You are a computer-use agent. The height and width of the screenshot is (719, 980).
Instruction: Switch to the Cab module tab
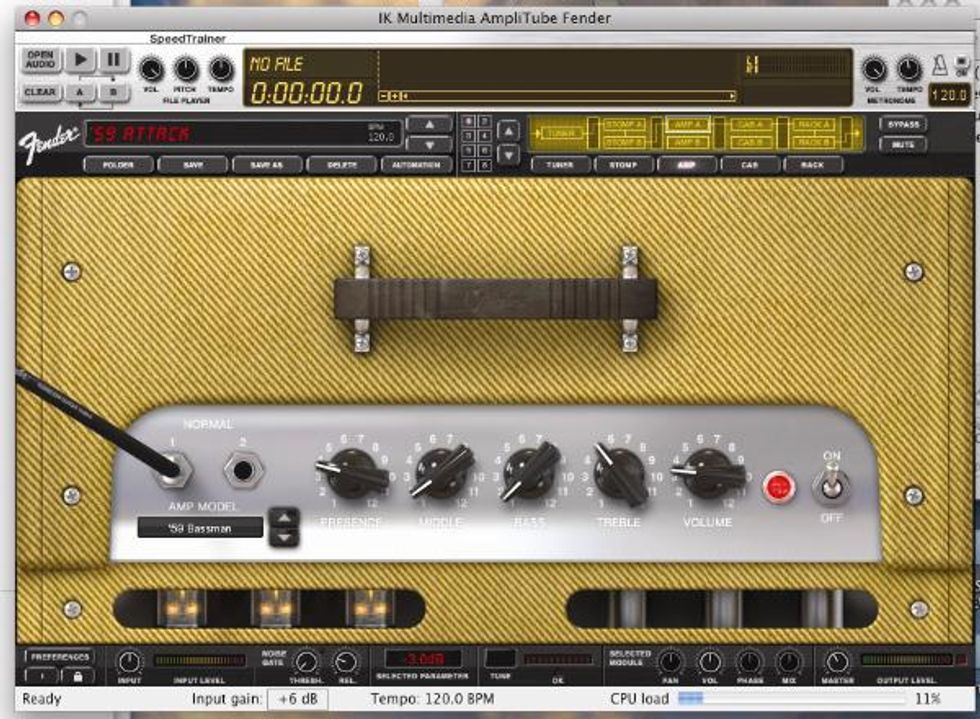pos(750,165)
